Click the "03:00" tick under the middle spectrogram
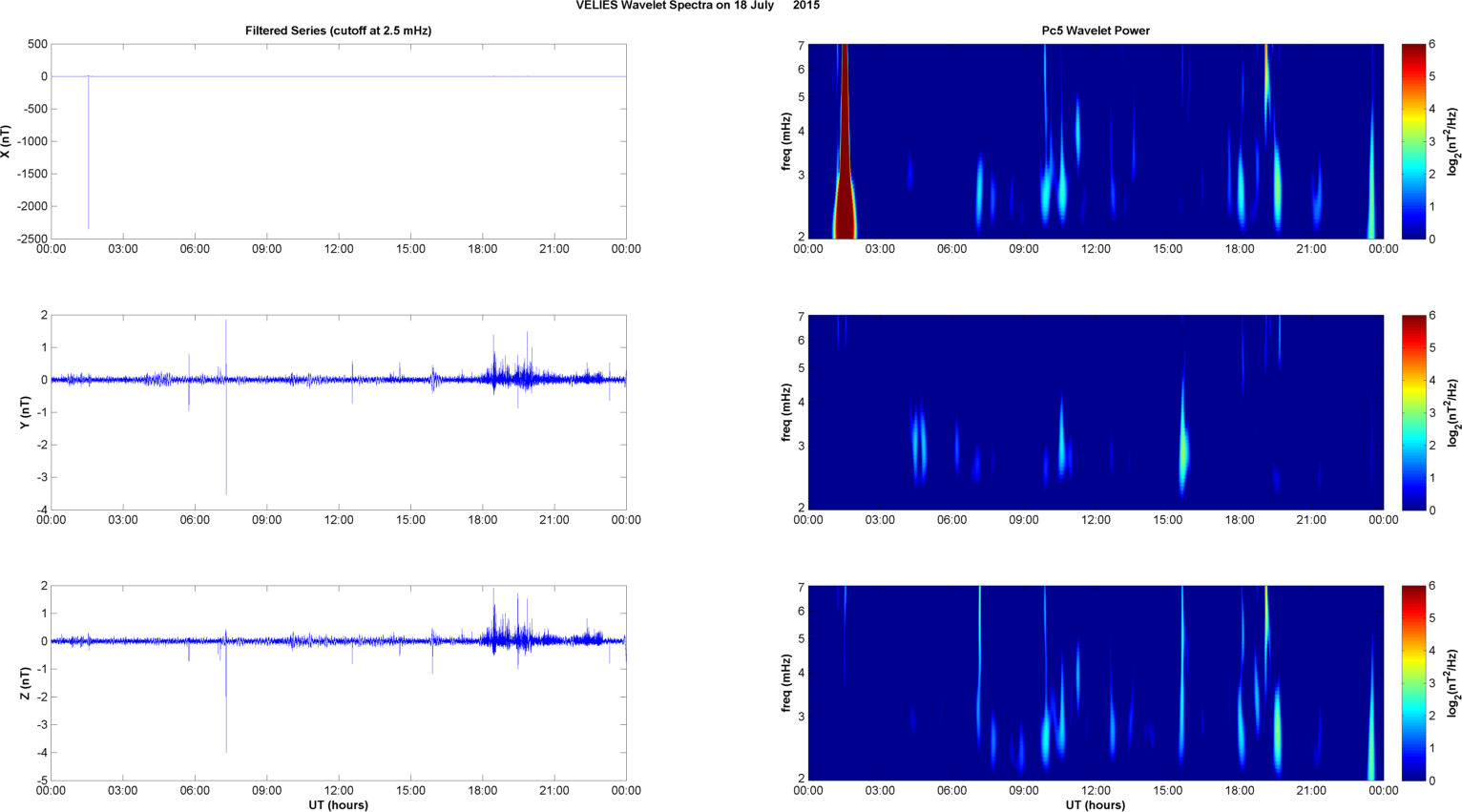The height and width of the screenshot is (812, 1462). [x=880, y=520]
